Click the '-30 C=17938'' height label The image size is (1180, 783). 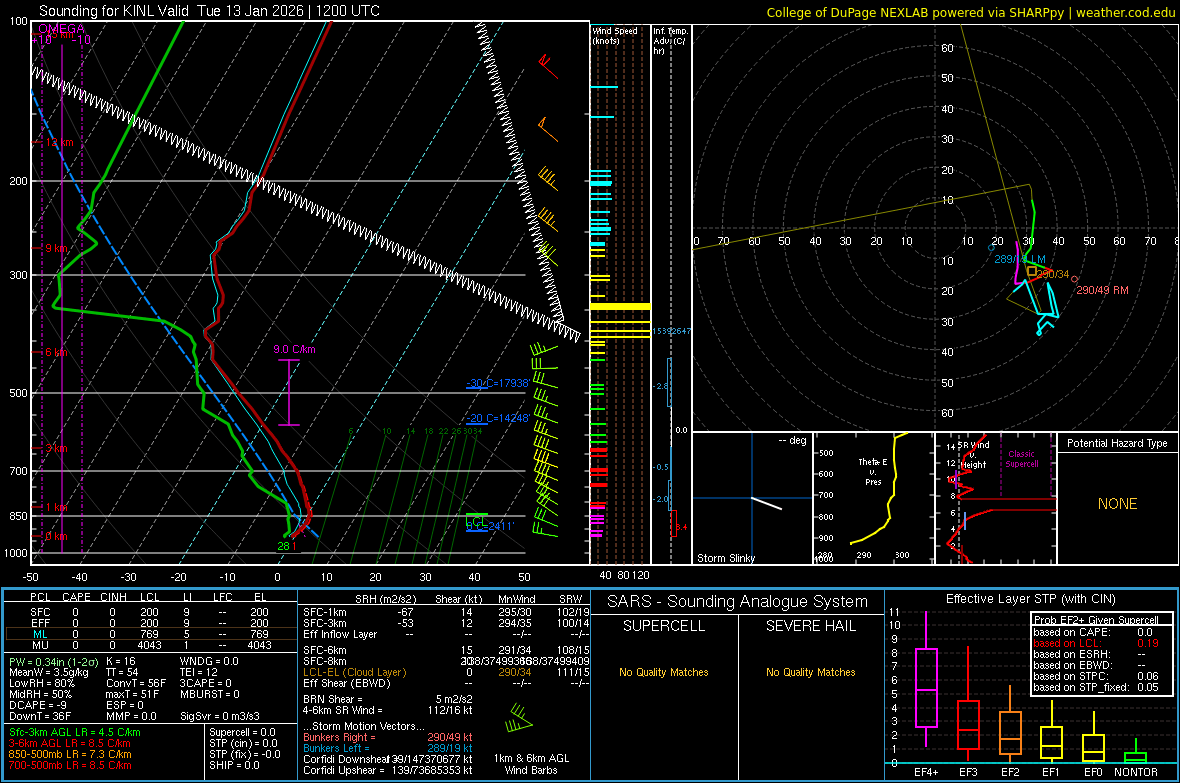[498, 383]
